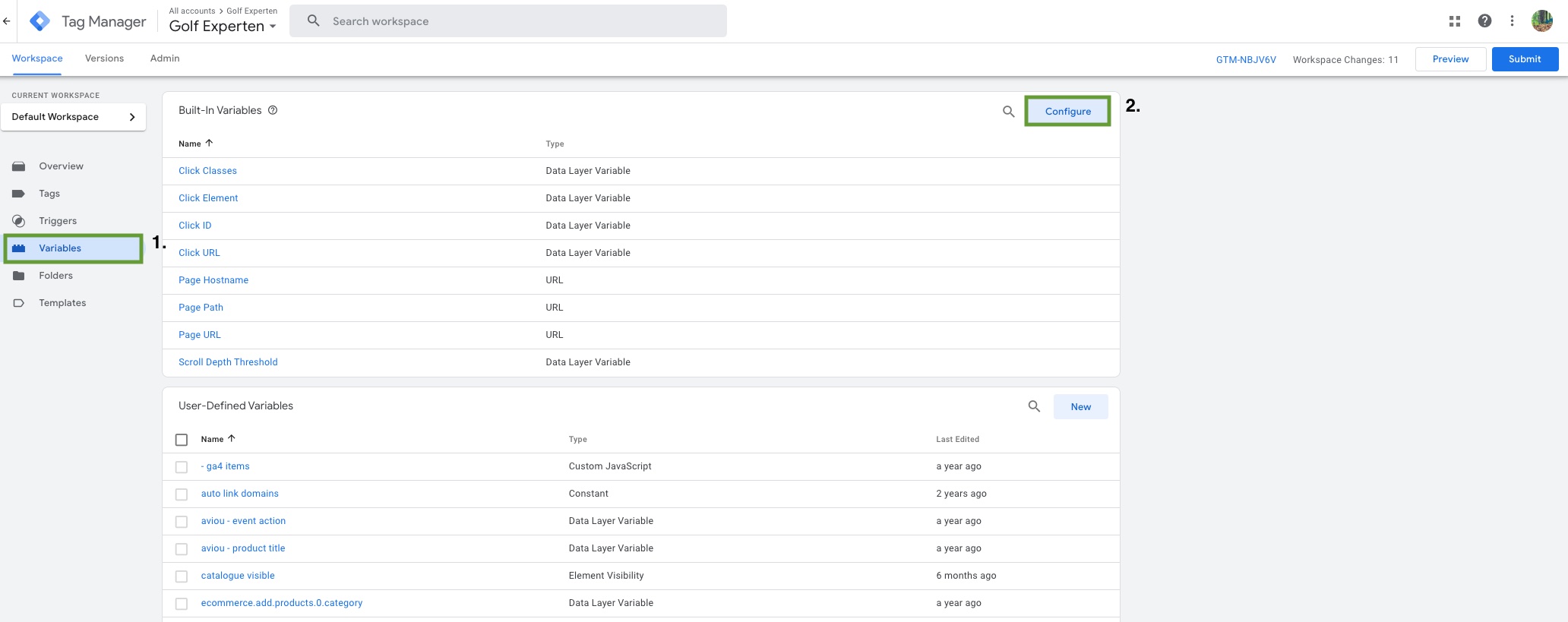Click the New variable button
Screen dimensions: 1568x622
(1080, 406)
